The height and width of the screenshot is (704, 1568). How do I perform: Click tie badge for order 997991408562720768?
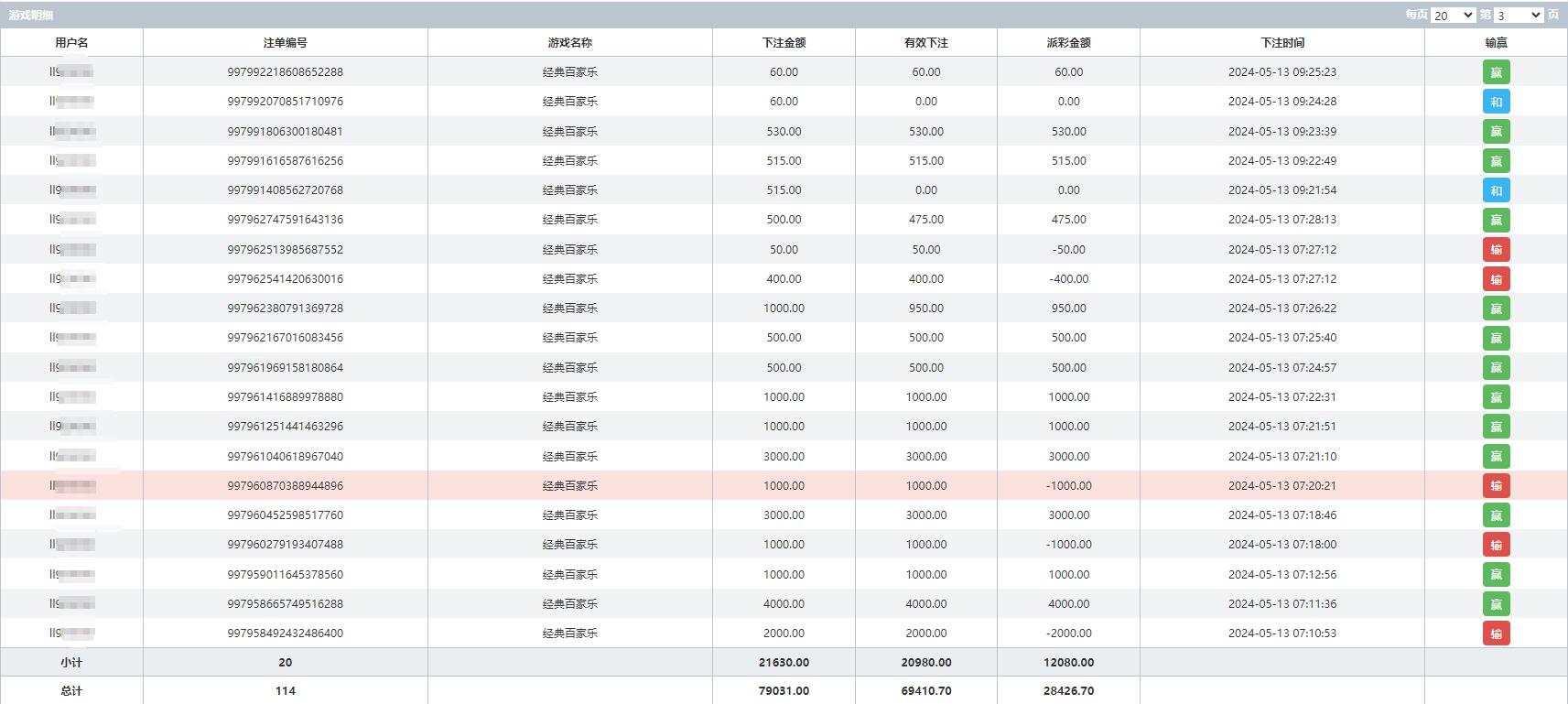coord(1496,190)
